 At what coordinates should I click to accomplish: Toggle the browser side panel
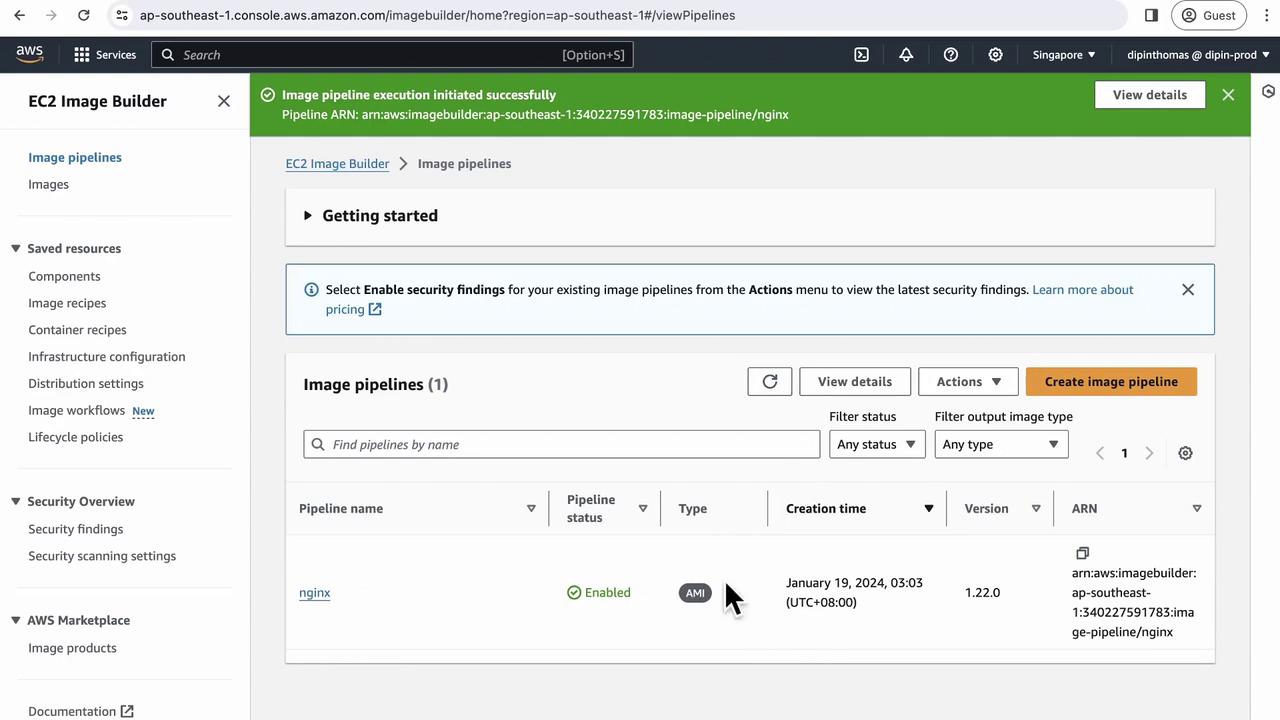coord(1151,15)
